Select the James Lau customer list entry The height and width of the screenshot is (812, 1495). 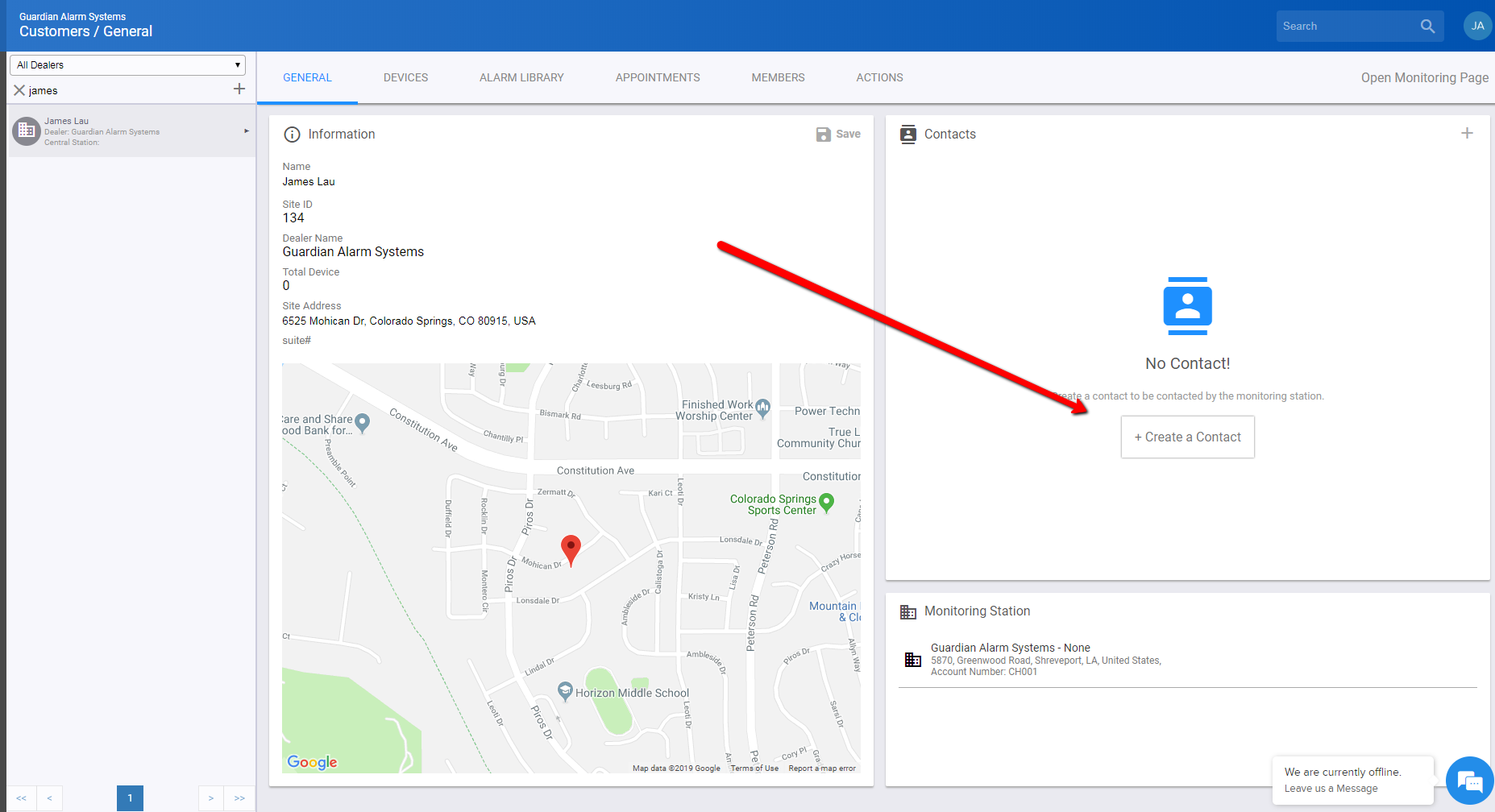131,131
